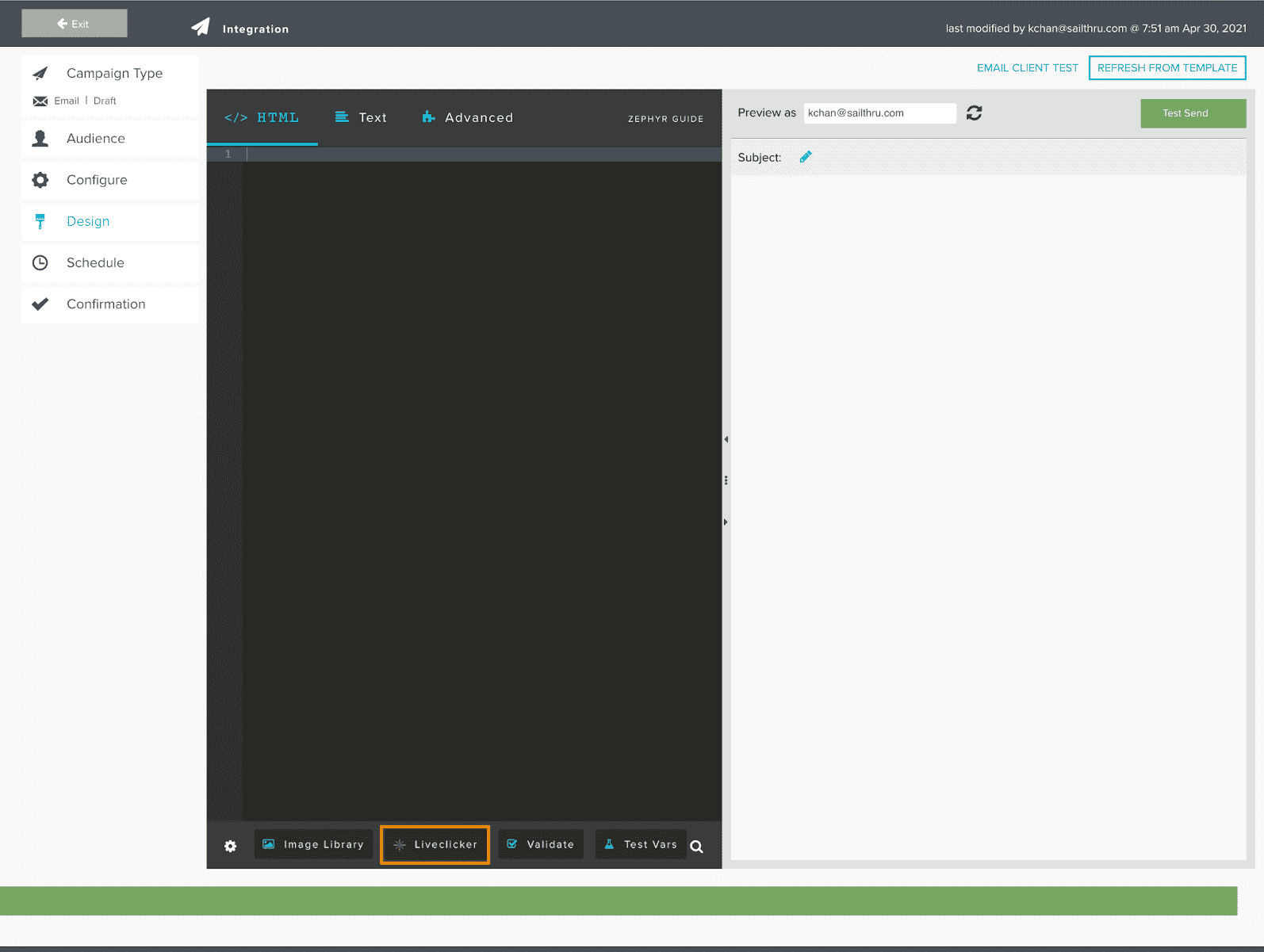Image resolution: width=1264 pixels, height=952 pixels.
Task: Expand editor pane with right arrow
Action: point(726,522)
